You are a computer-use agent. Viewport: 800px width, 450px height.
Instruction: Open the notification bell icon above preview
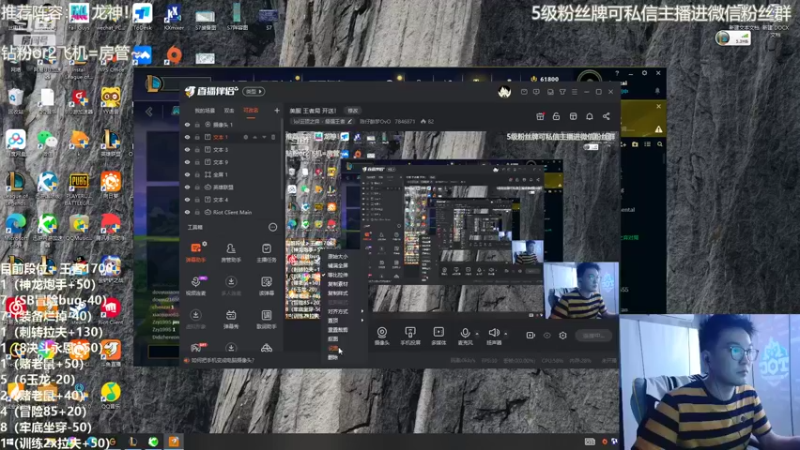pyautogui.click(x=589, y=116)
